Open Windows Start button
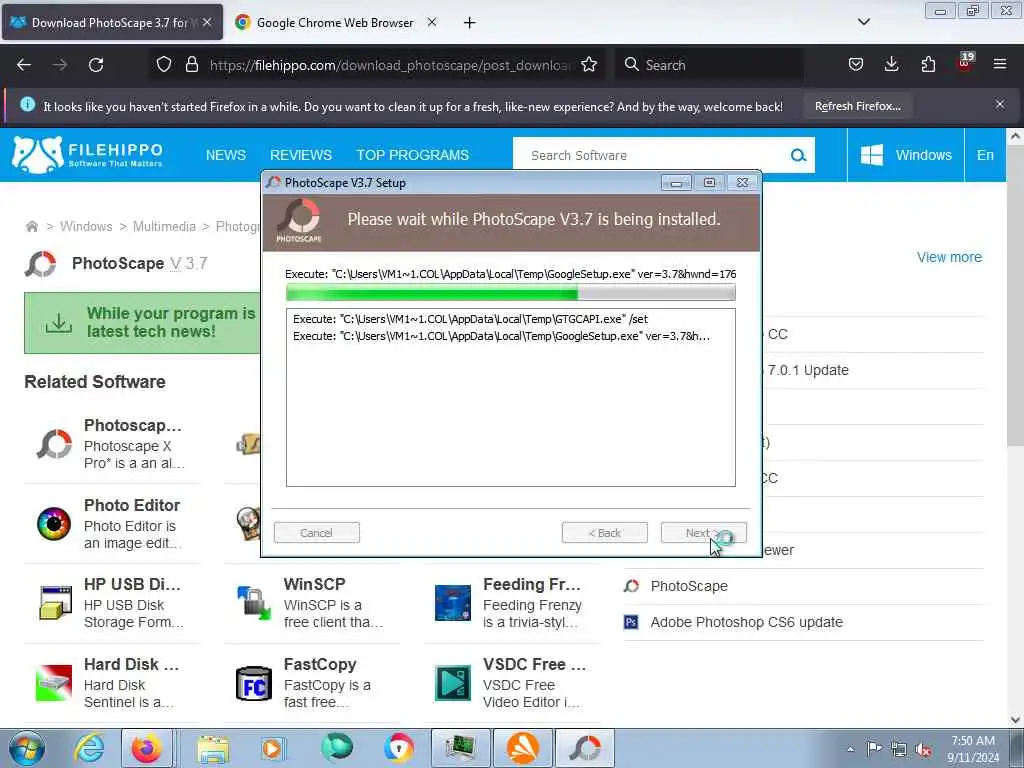 point(27,748)
